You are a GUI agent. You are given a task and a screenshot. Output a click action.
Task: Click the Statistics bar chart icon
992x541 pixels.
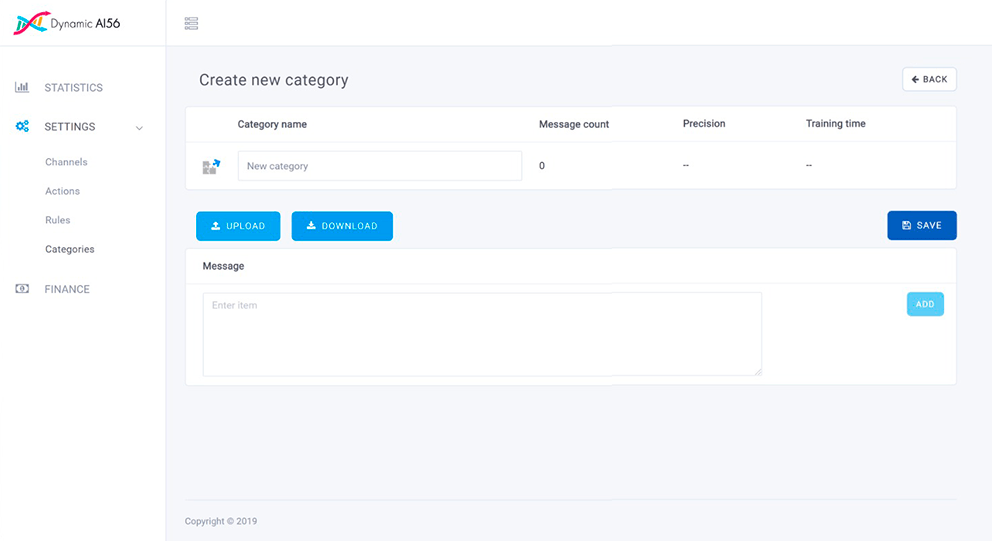(22, 88)
